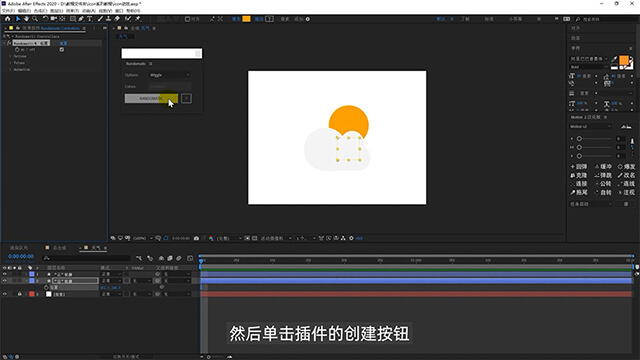Image resolution: width=640 pixels, height=360 pixels.
Task: Select the Camera tool in toolbar
Action: (x=53, y=19)
